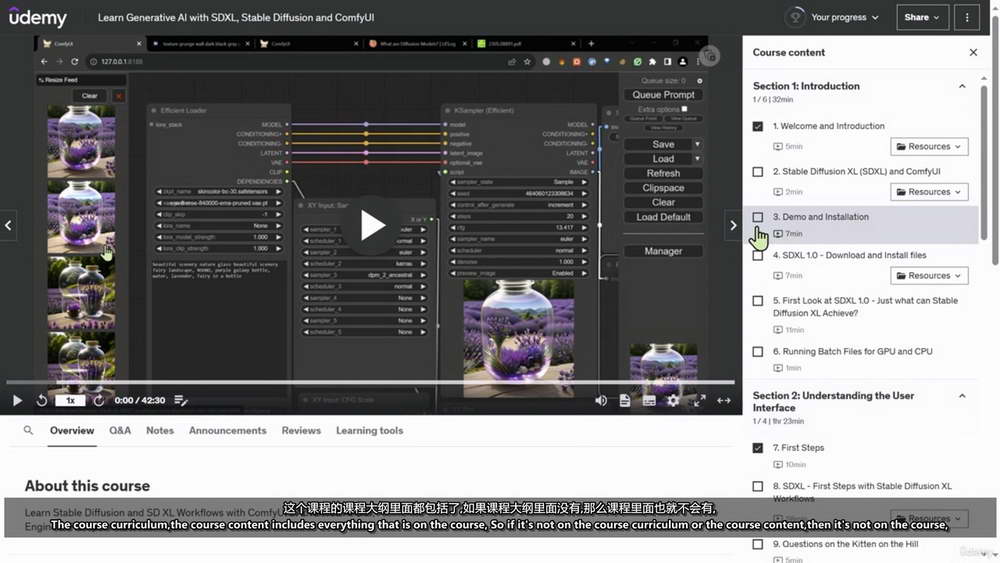Click the 0:00 / 42:30 time display
This screenshot has height=563, width=1000.
tap(140, 400)
